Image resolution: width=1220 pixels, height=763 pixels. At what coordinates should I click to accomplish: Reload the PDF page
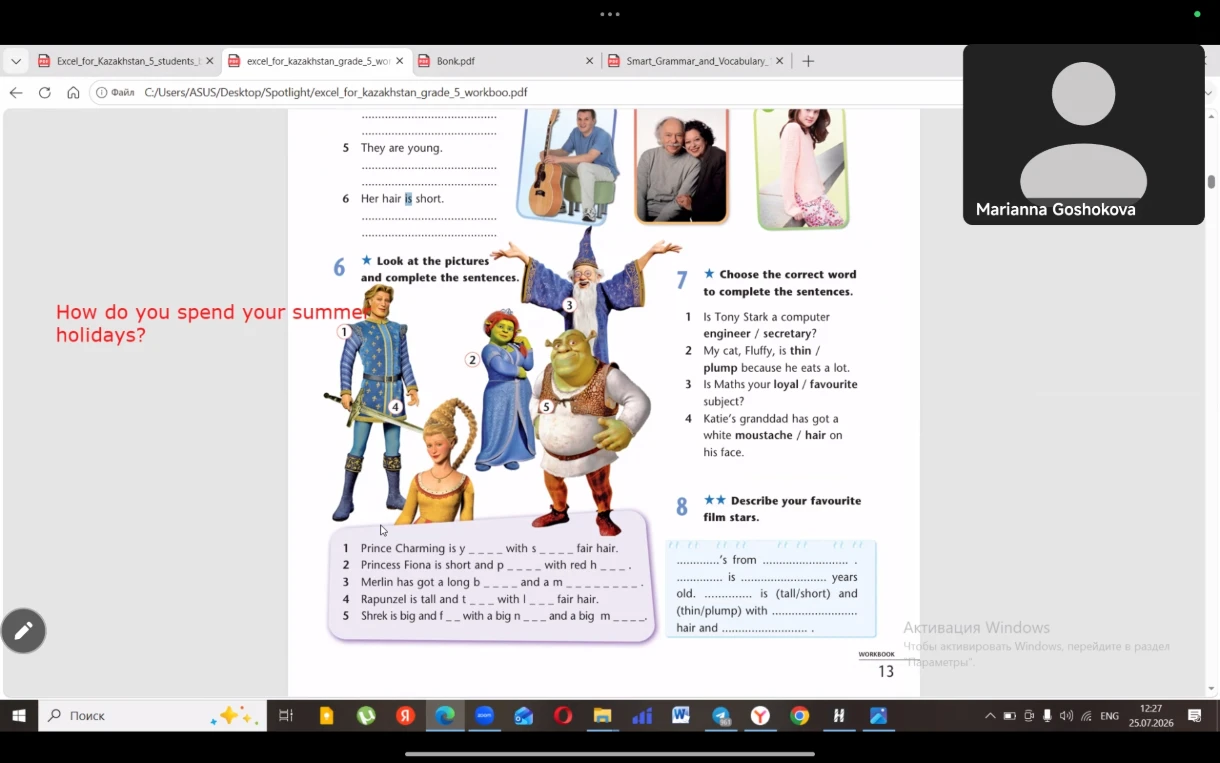pyautogui.click(x=44, y=92)
